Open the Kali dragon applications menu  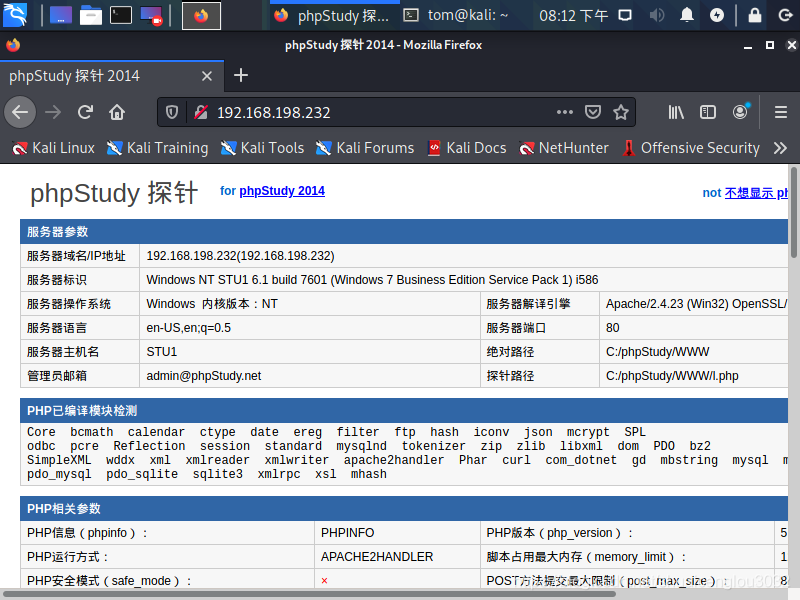(15, 15)
